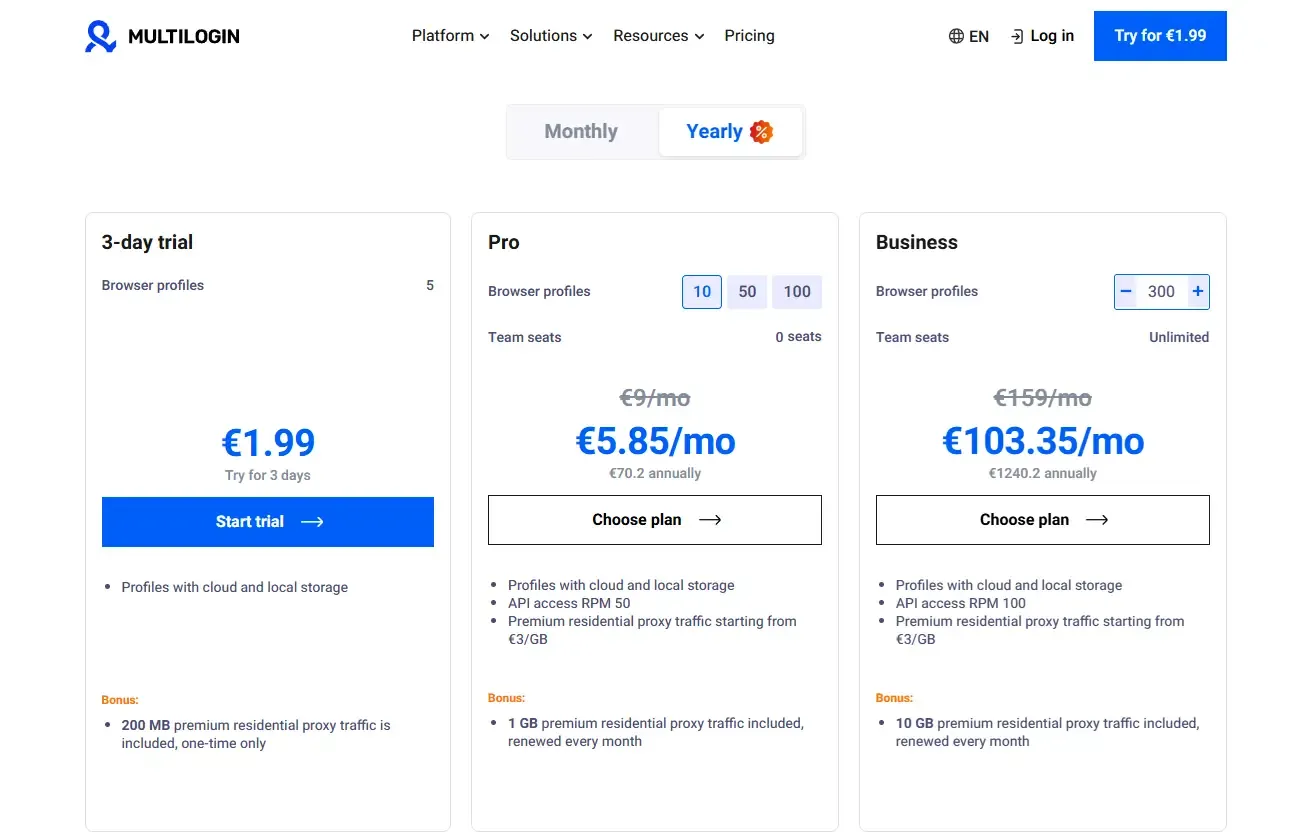The height and width of the screenshot is (840, 1299).
Task: Select 100 browser profiles for Pro
Action: click(797, 291)
